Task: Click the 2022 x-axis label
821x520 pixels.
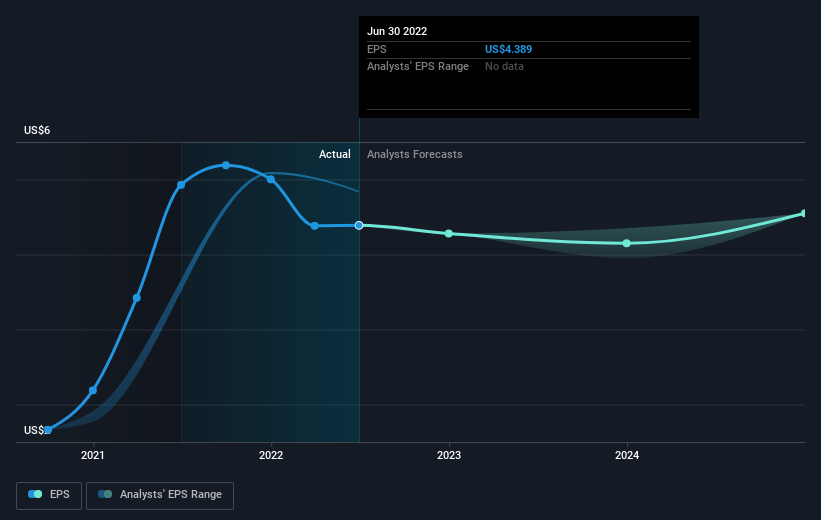Action: [x=271, y=455]
